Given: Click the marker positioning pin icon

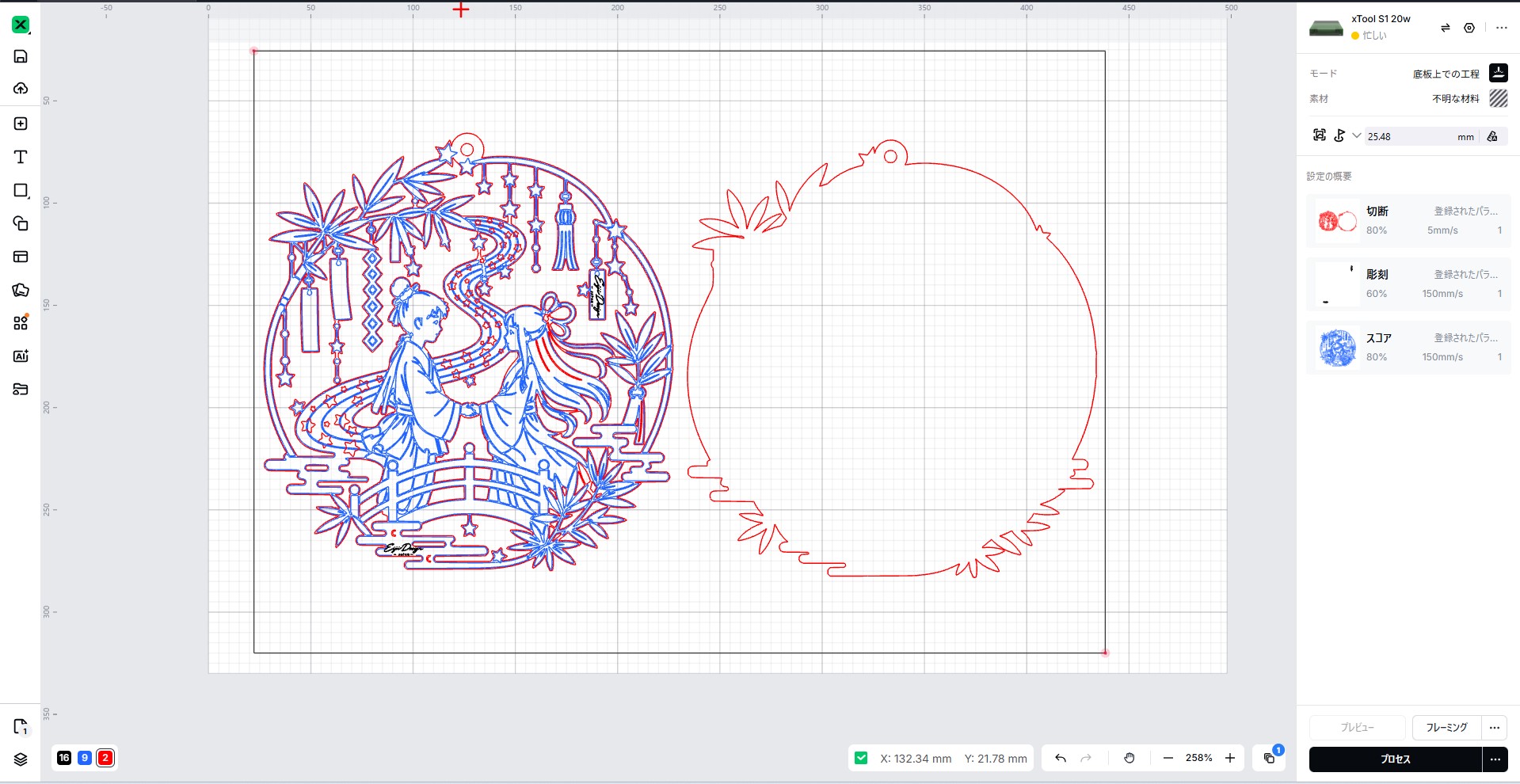Looking at the screenshot, I should point(1339,135).
